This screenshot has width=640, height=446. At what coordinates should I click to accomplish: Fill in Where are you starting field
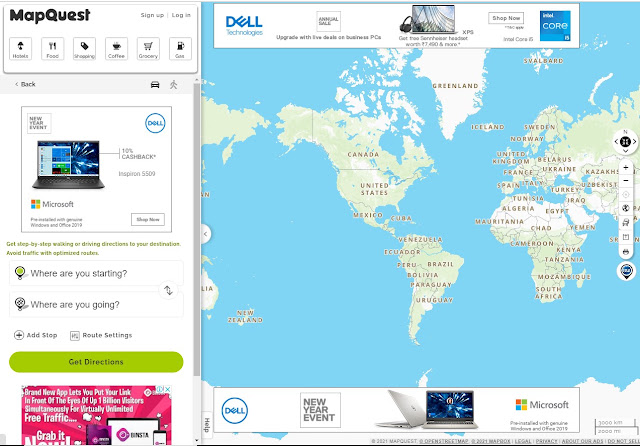coord(96,273)
